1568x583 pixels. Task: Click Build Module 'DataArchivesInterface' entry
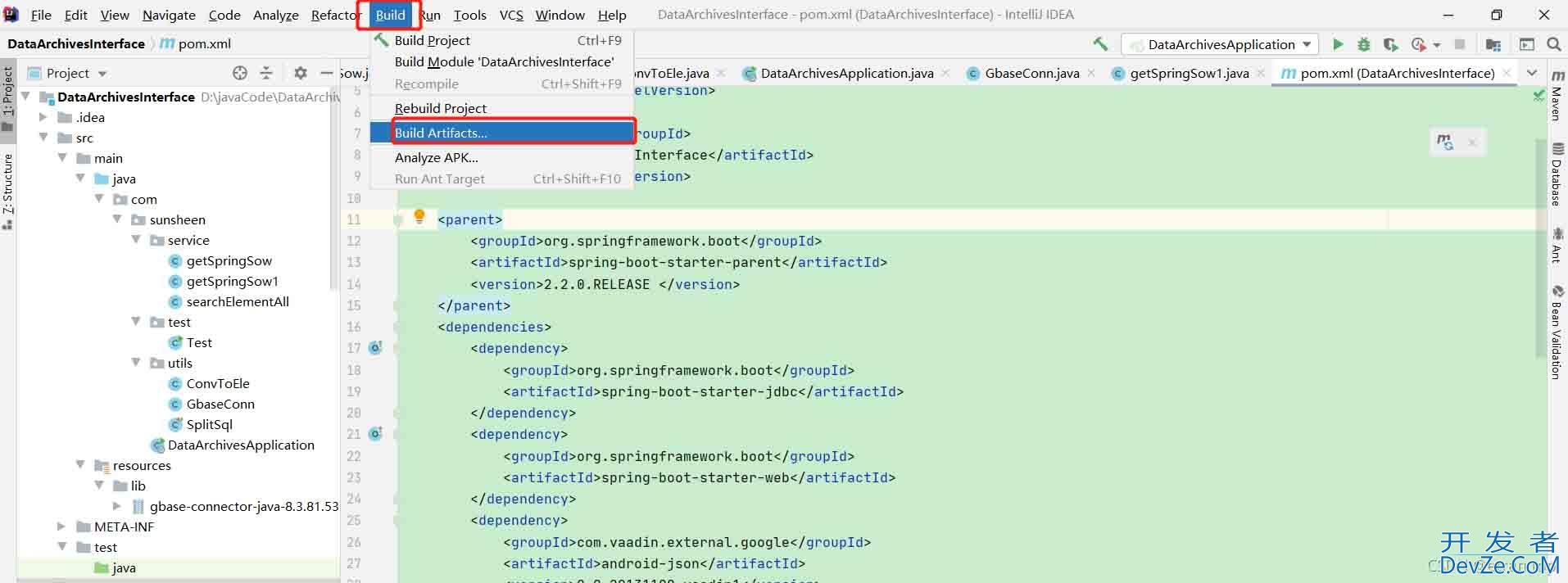502,61
